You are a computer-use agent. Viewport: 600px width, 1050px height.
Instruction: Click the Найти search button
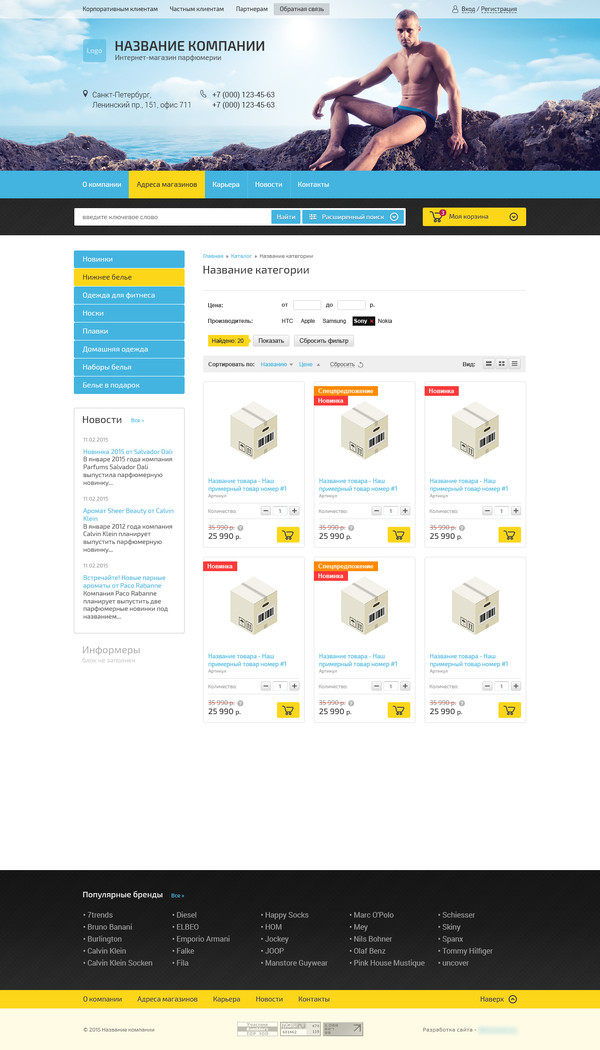coord(286,217)
